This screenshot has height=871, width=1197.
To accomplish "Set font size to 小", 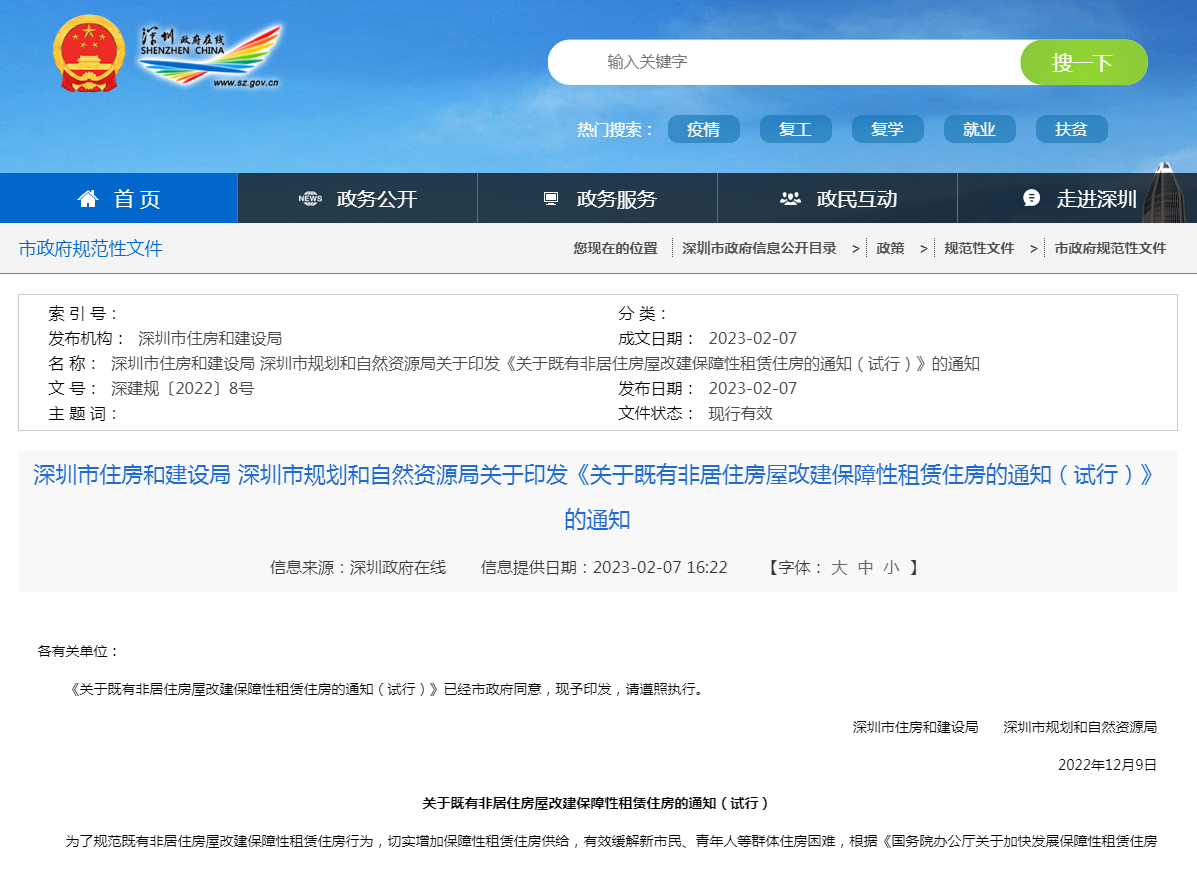I will tap(891, 568).
